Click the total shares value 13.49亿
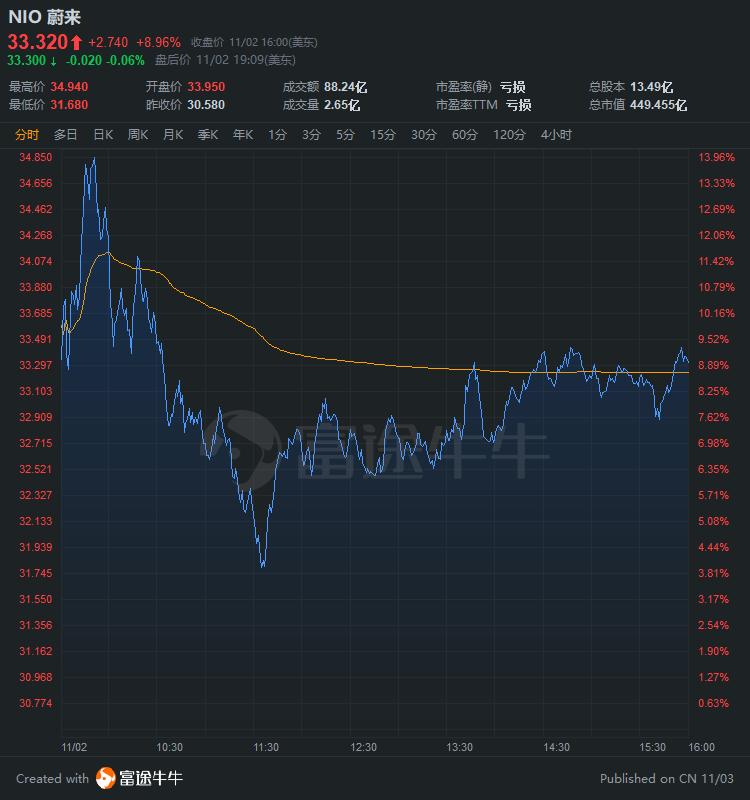Image resolution: width=750 pixels, height=800 pixels. [x=652, y=87]
